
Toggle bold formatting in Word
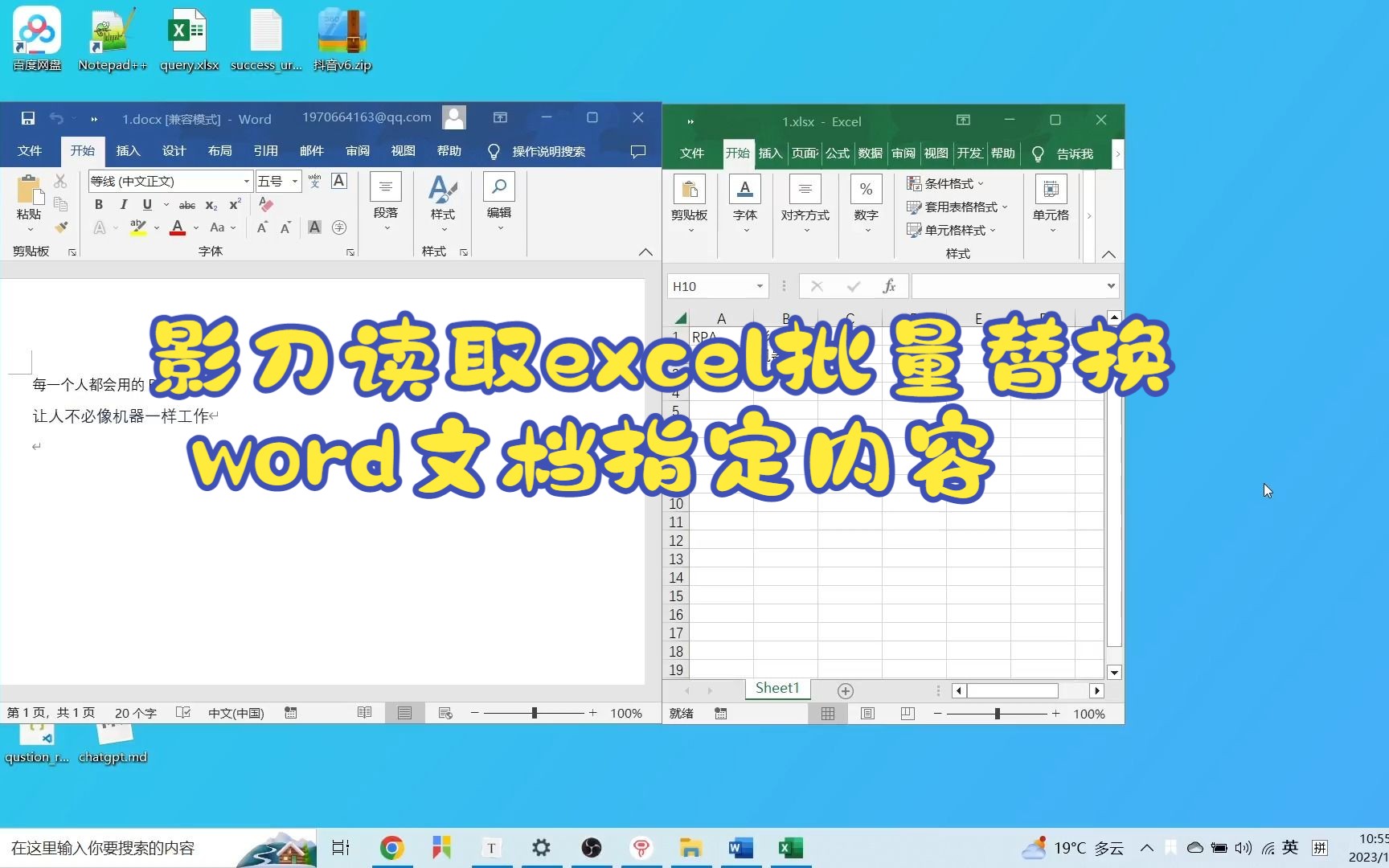(x=98, y=205)
